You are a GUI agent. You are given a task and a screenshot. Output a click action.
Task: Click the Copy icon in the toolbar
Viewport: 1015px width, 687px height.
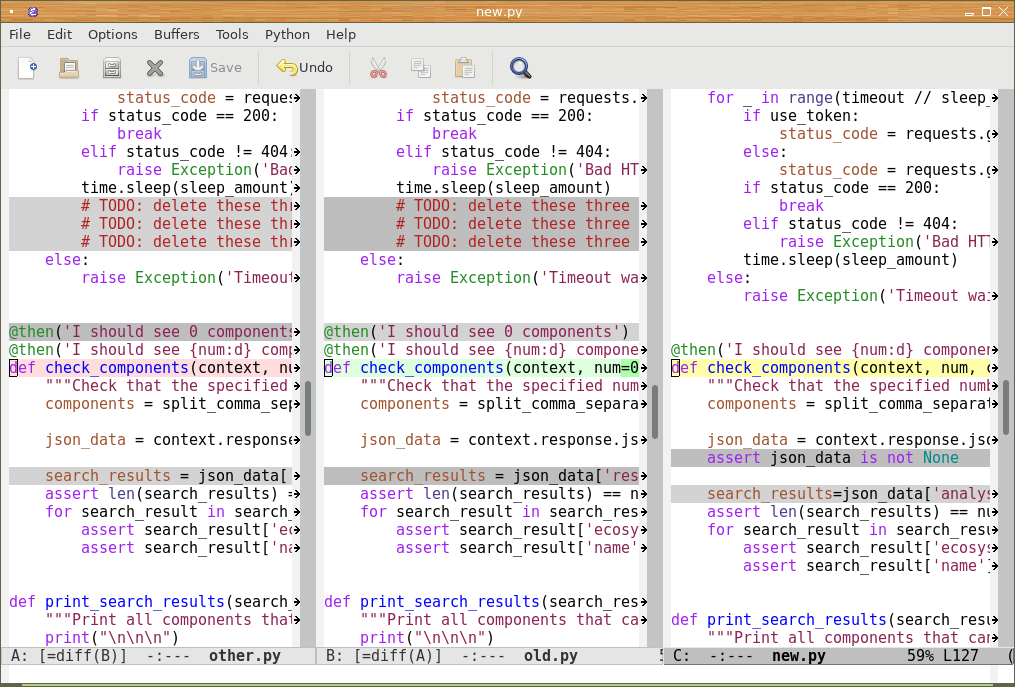(x=420, y=68)
